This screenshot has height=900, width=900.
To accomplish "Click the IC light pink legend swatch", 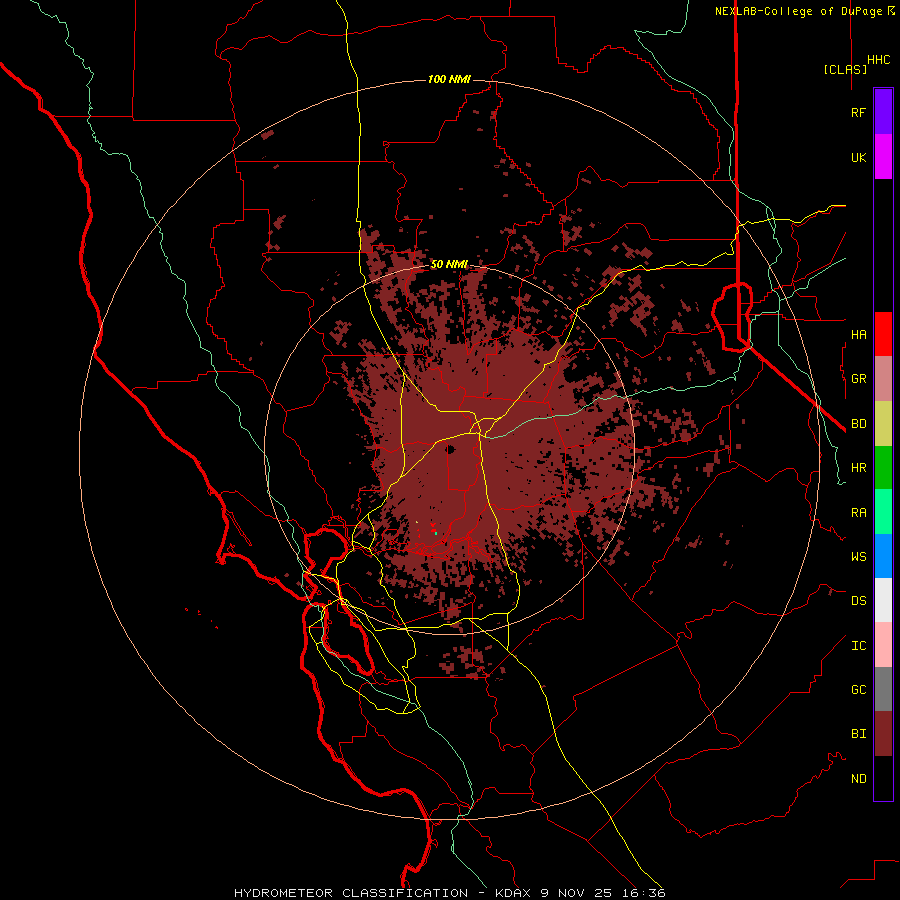I will [x=883, y=645].
